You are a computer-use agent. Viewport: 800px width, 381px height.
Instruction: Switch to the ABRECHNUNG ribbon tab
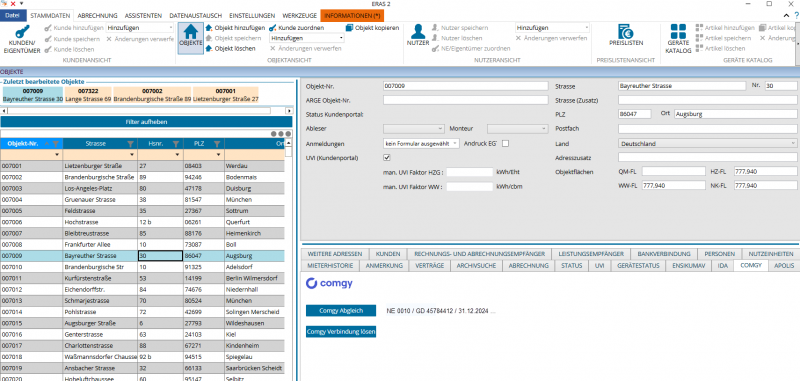tap(97, 16)
